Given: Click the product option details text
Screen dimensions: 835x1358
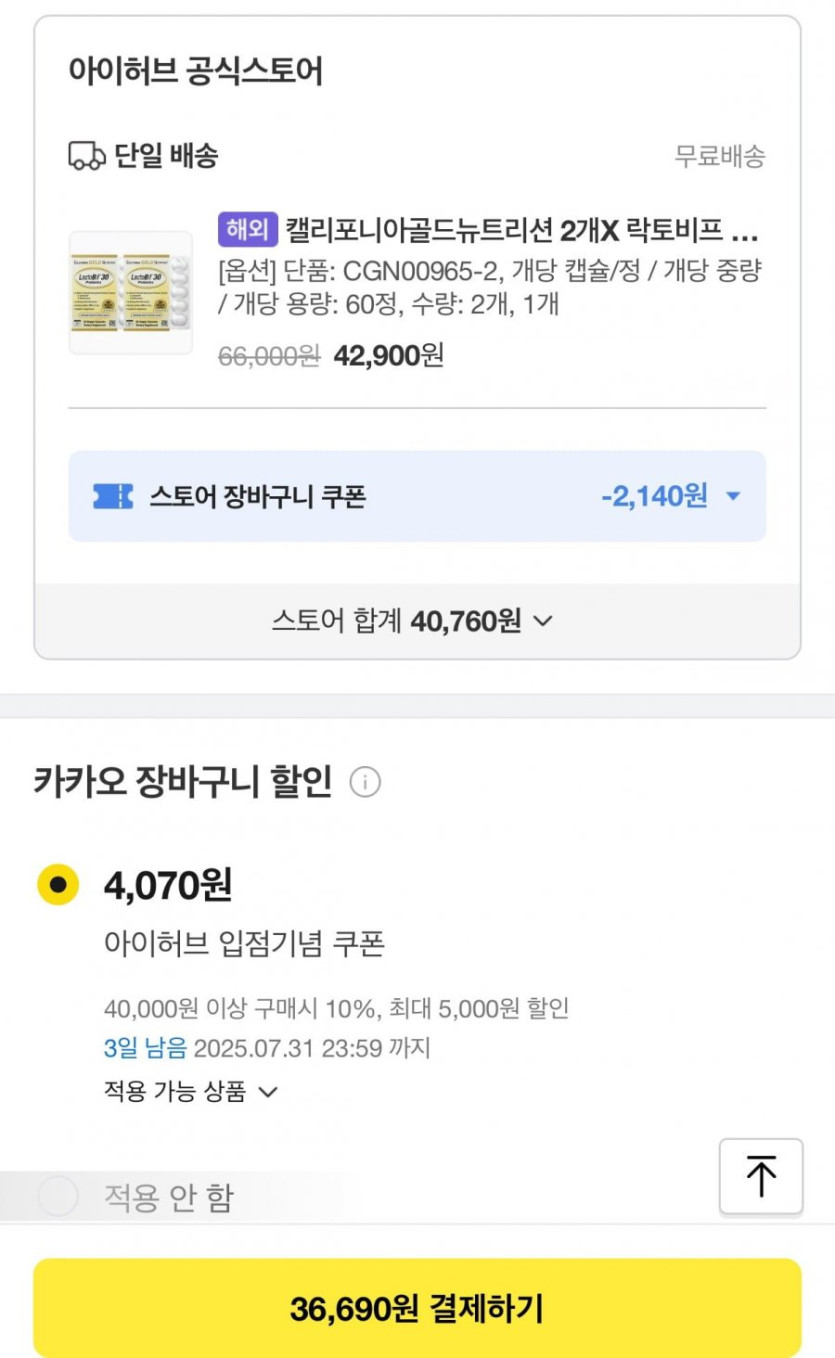Looking at the screenshot, I should pyautogui.click(x=488, y=288).
